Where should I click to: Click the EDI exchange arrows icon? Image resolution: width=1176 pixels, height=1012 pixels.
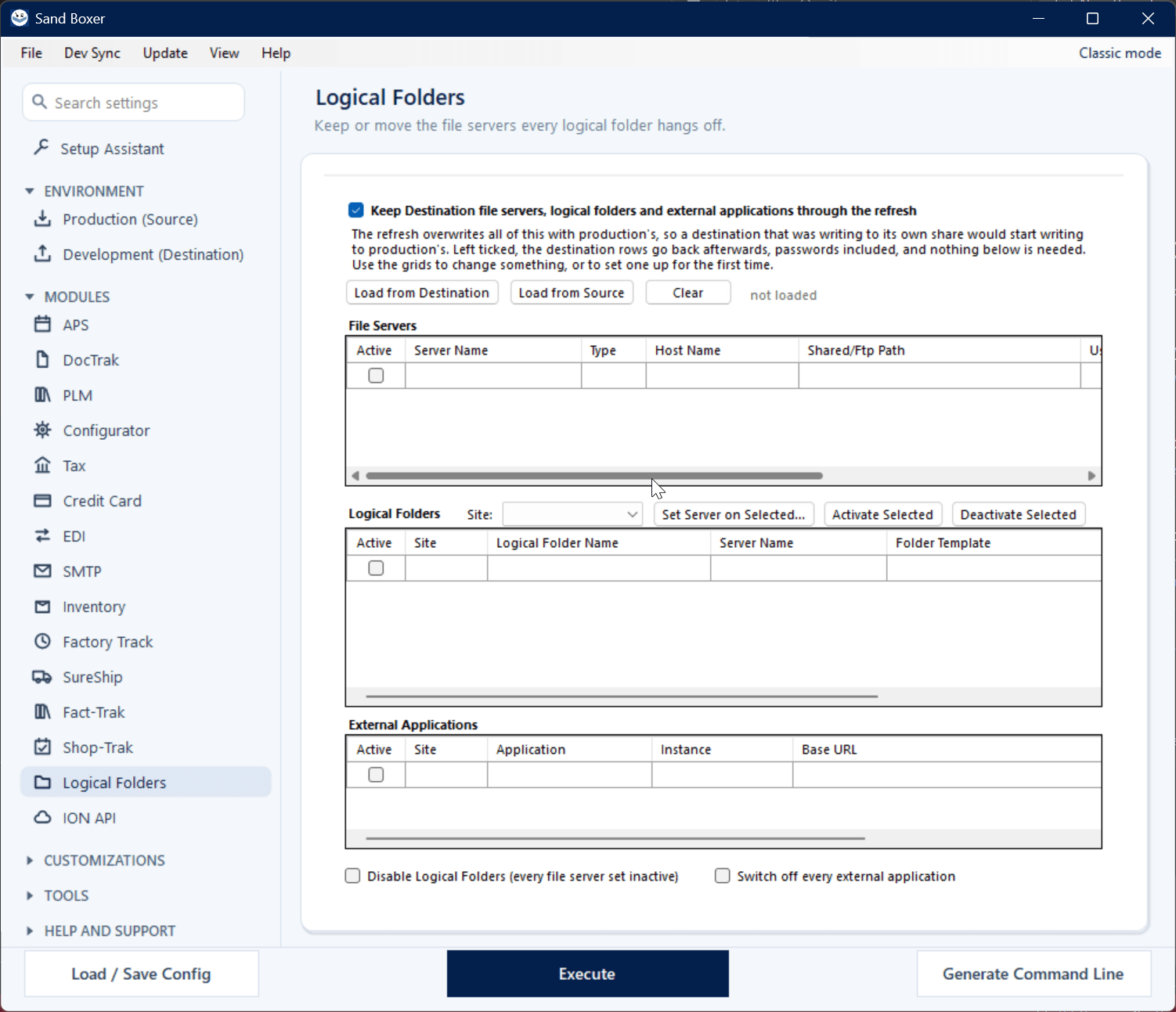pyautogui.click(x=42, y=535)
